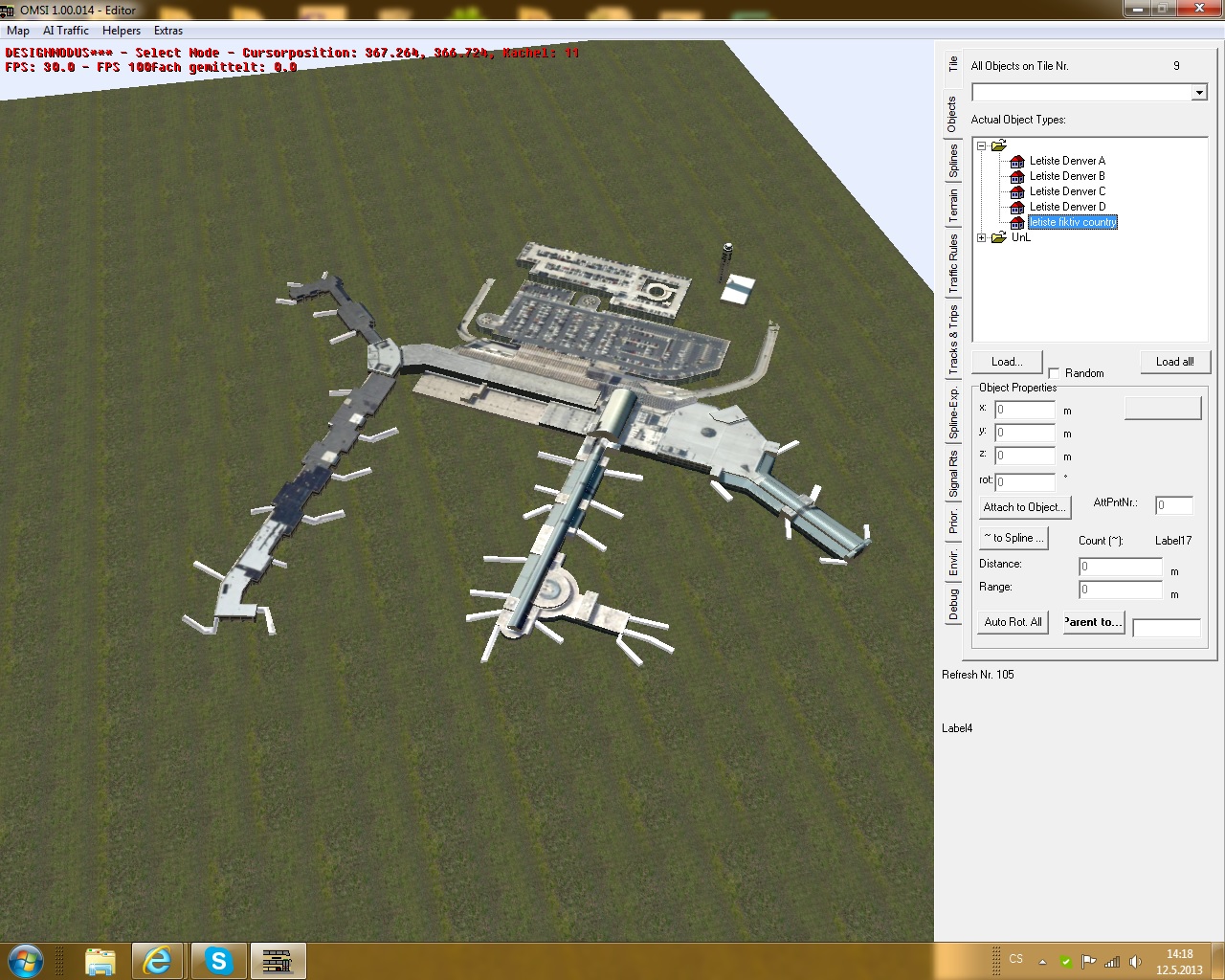Image resolution: width=1225 pixels, height=980 pixels.
Task: Select letiste fiktiv country tree item
Action: click(x=1073, y=222)
